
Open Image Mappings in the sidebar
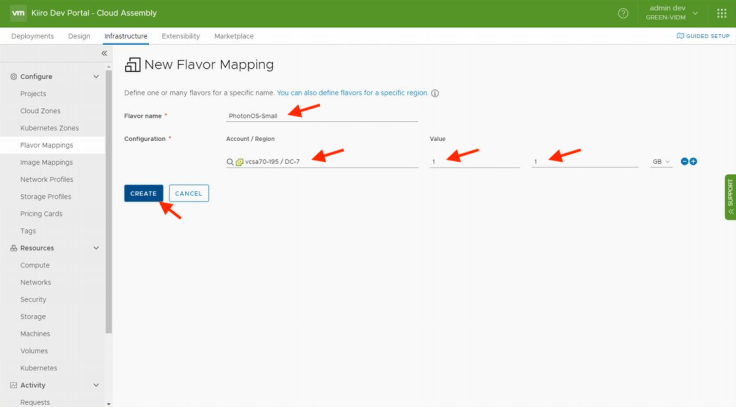point(46,162)
